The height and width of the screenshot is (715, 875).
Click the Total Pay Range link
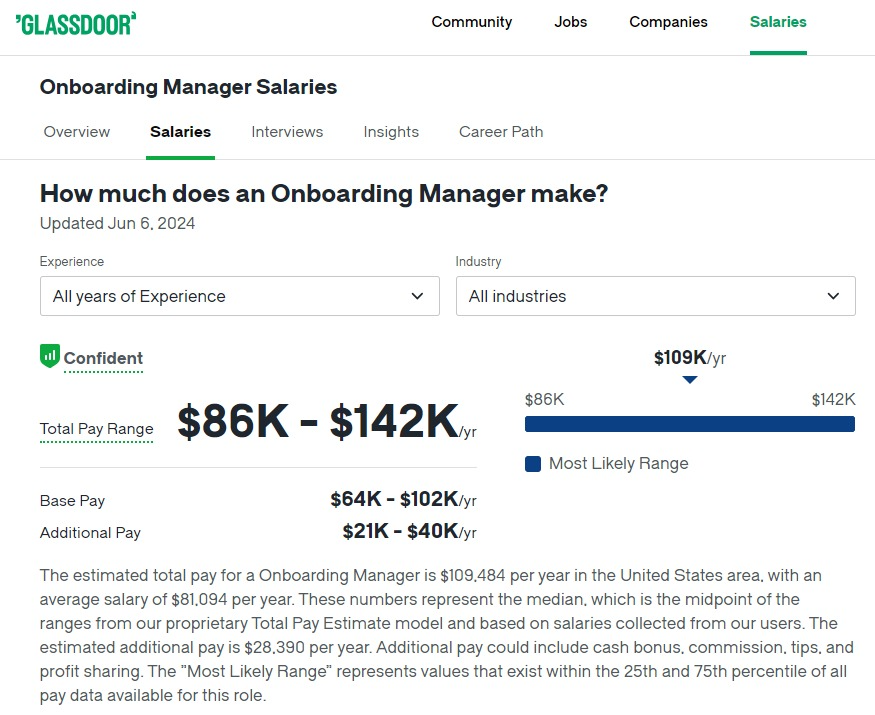click(x=96, y=429)
